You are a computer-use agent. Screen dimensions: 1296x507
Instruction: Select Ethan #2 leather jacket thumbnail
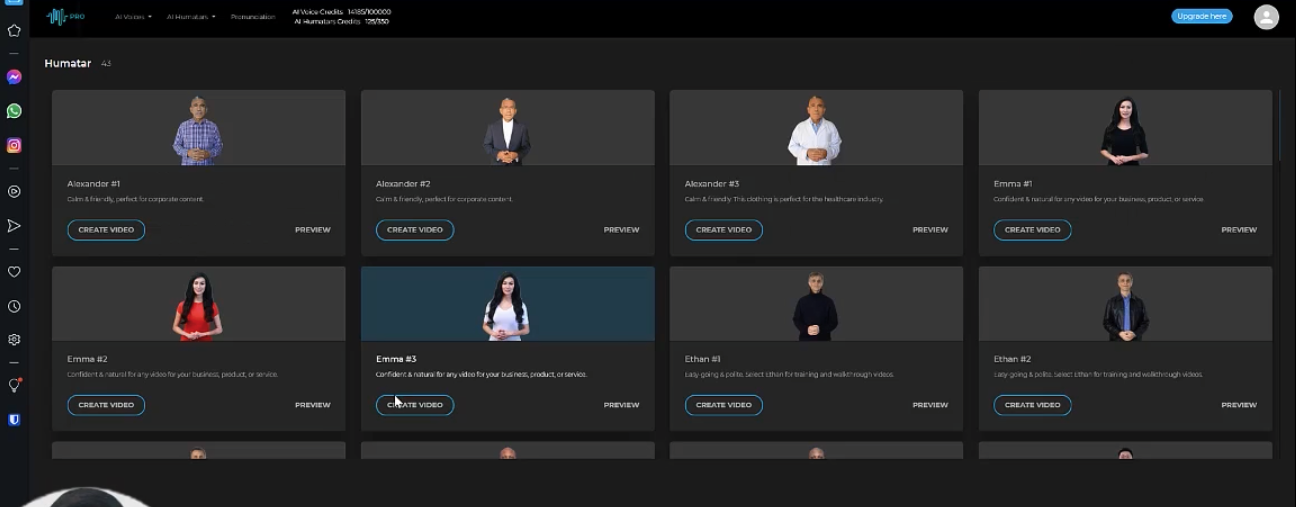1125,306
